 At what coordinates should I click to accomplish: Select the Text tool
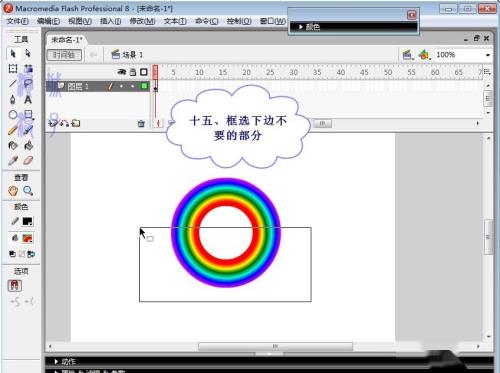click(x=28, y=99)
